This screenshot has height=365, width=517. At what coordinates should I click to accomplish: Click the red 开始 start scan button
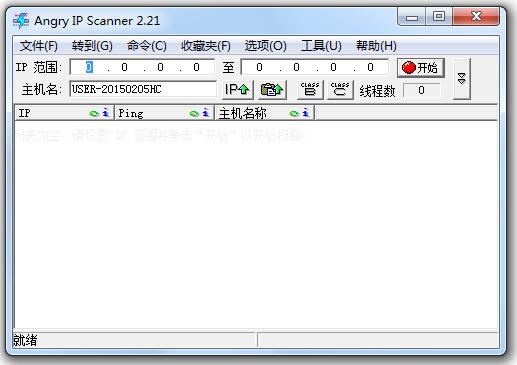421,68
